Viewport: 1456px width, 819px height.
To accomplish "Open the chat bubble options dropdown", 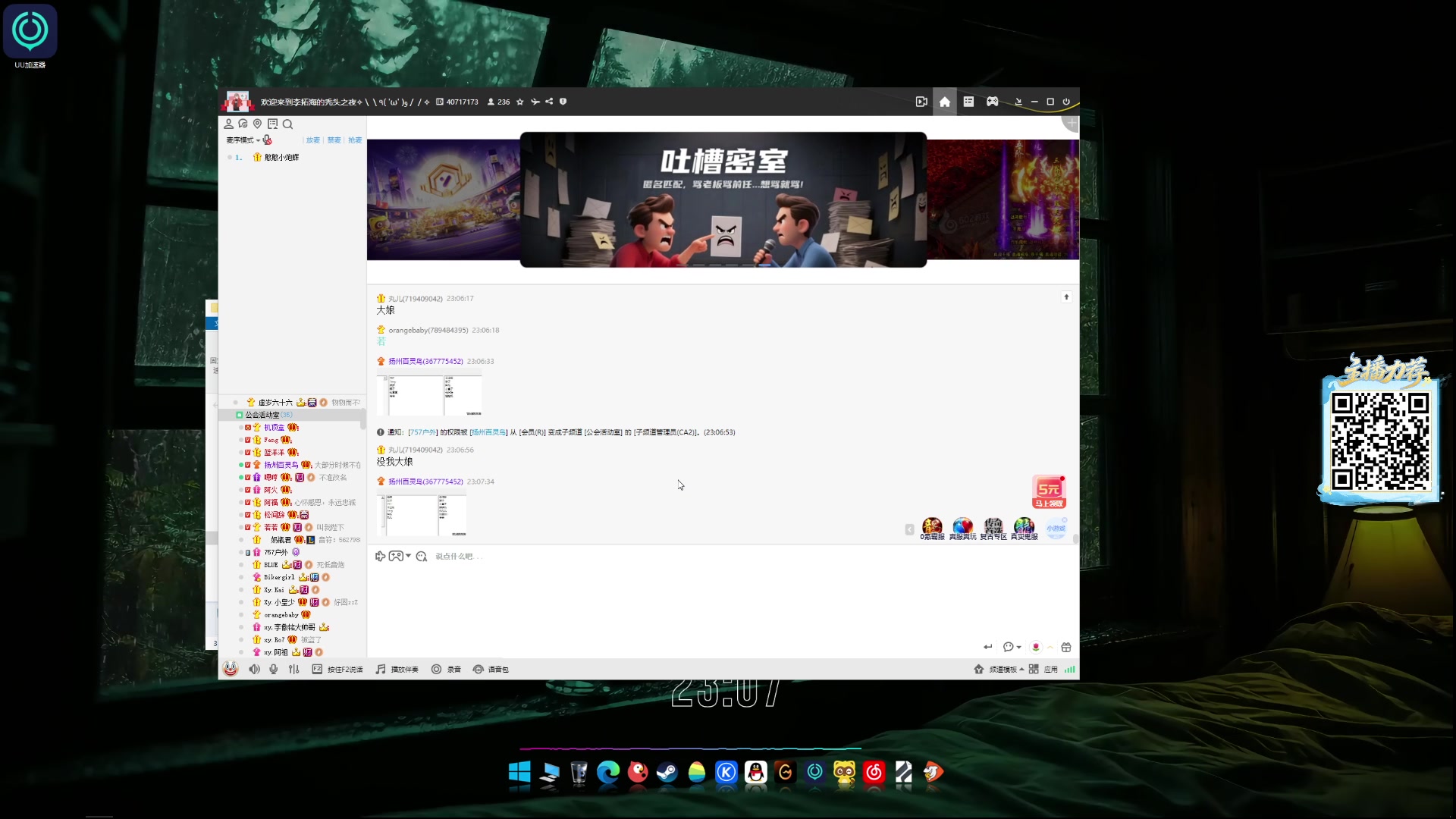I will [1012, 647].
